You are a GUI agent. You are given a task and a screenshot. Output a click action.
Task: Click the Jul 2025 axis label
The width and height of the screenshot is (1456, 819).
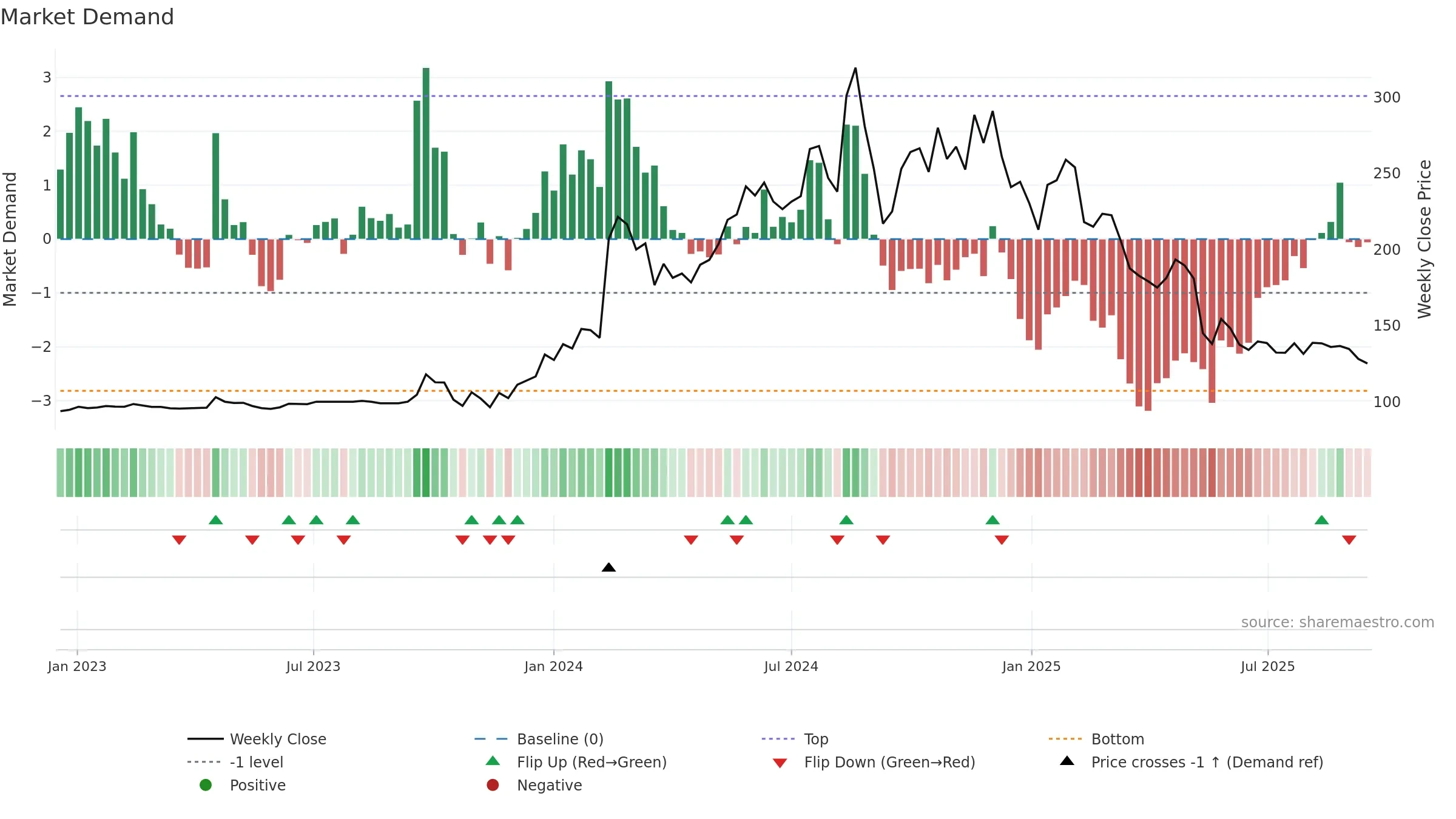pos(1267,666)
